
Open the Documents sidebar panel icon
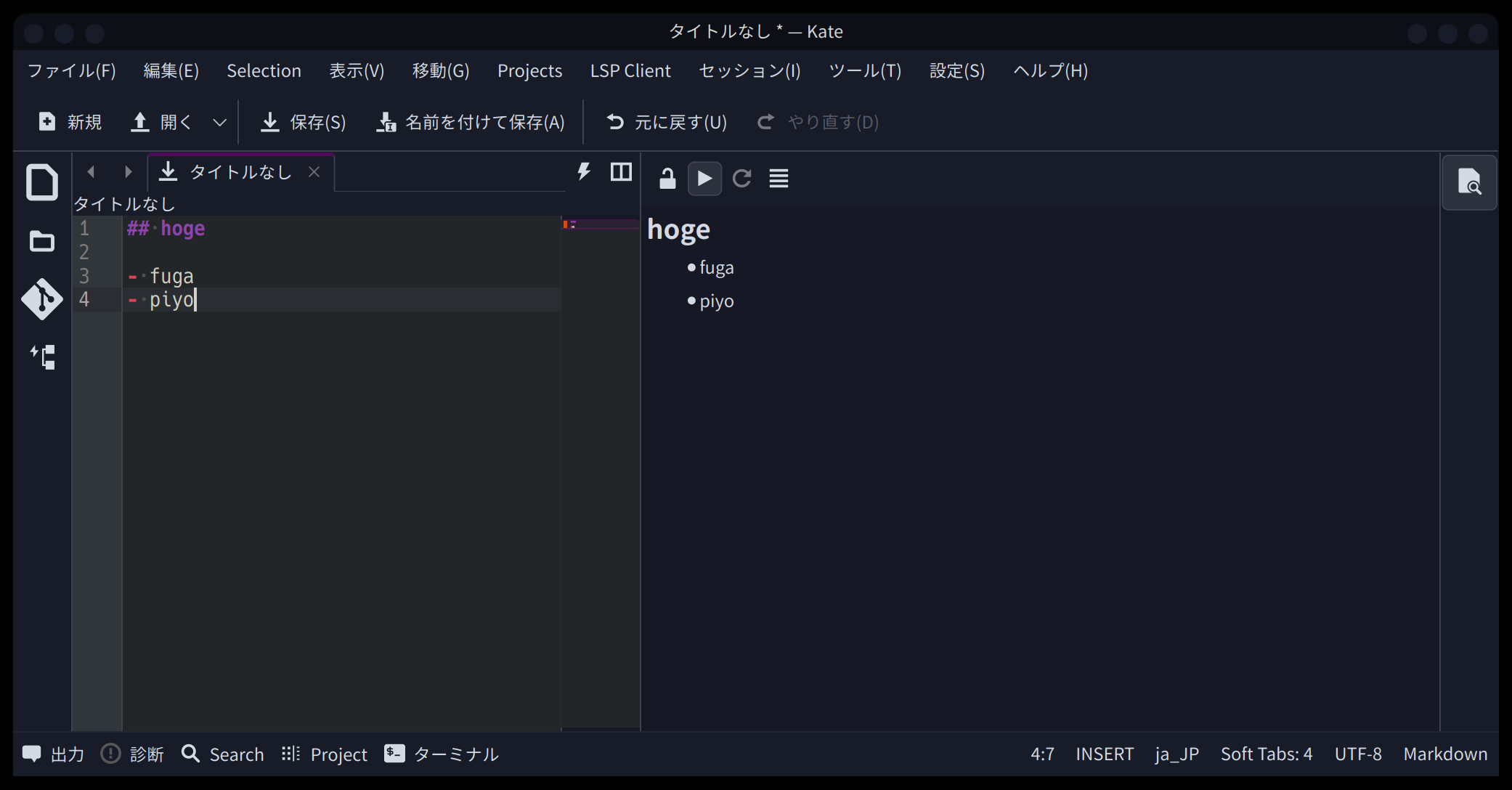pyautogui.click(x=42, y=182)
